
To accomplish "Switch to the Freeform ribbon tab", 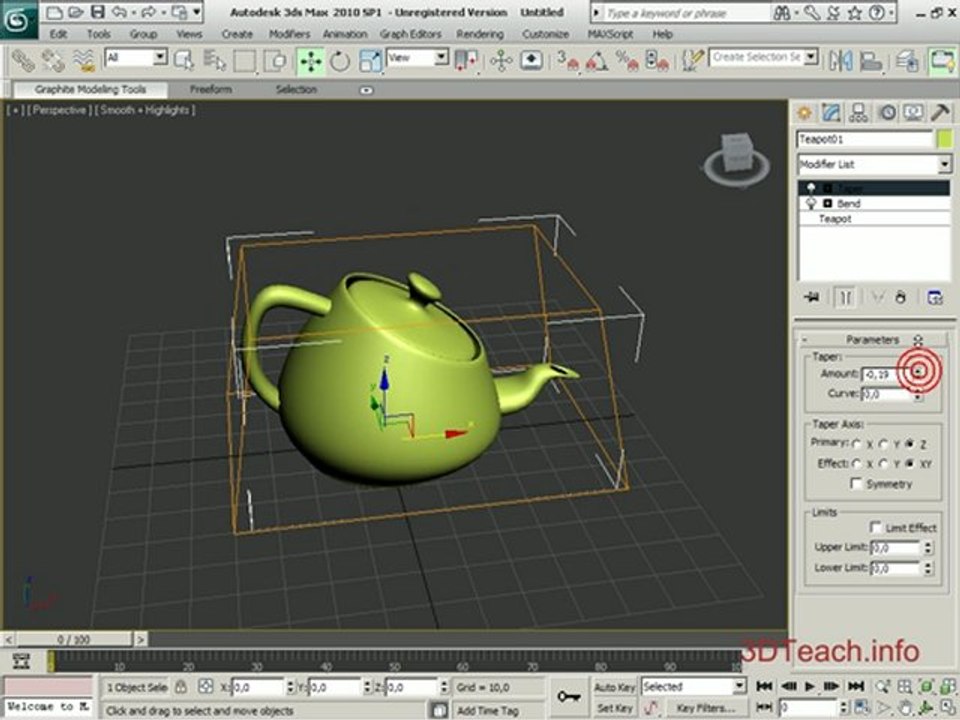I will [x=211, y=89].
